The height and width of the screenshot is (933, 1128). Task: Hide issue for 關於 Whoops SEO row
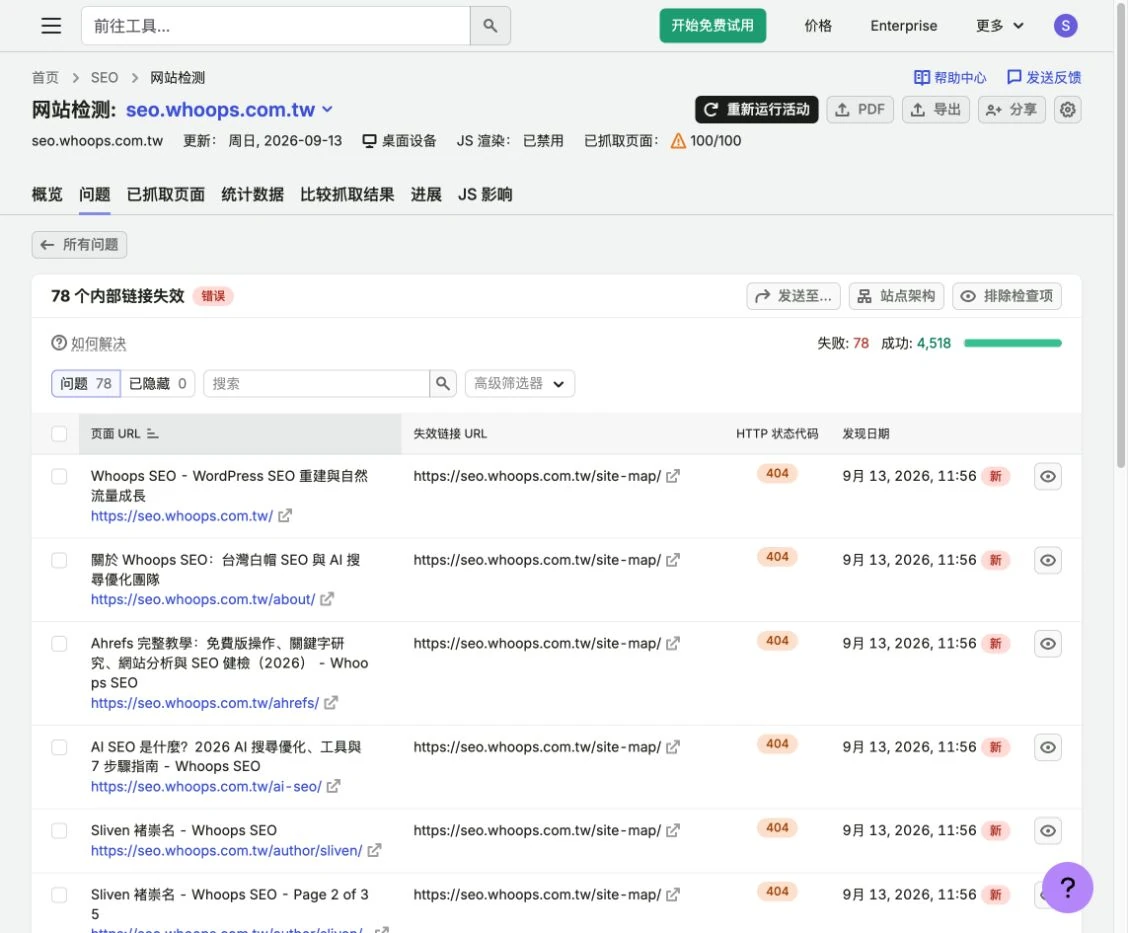click(x=1047, y=560)
